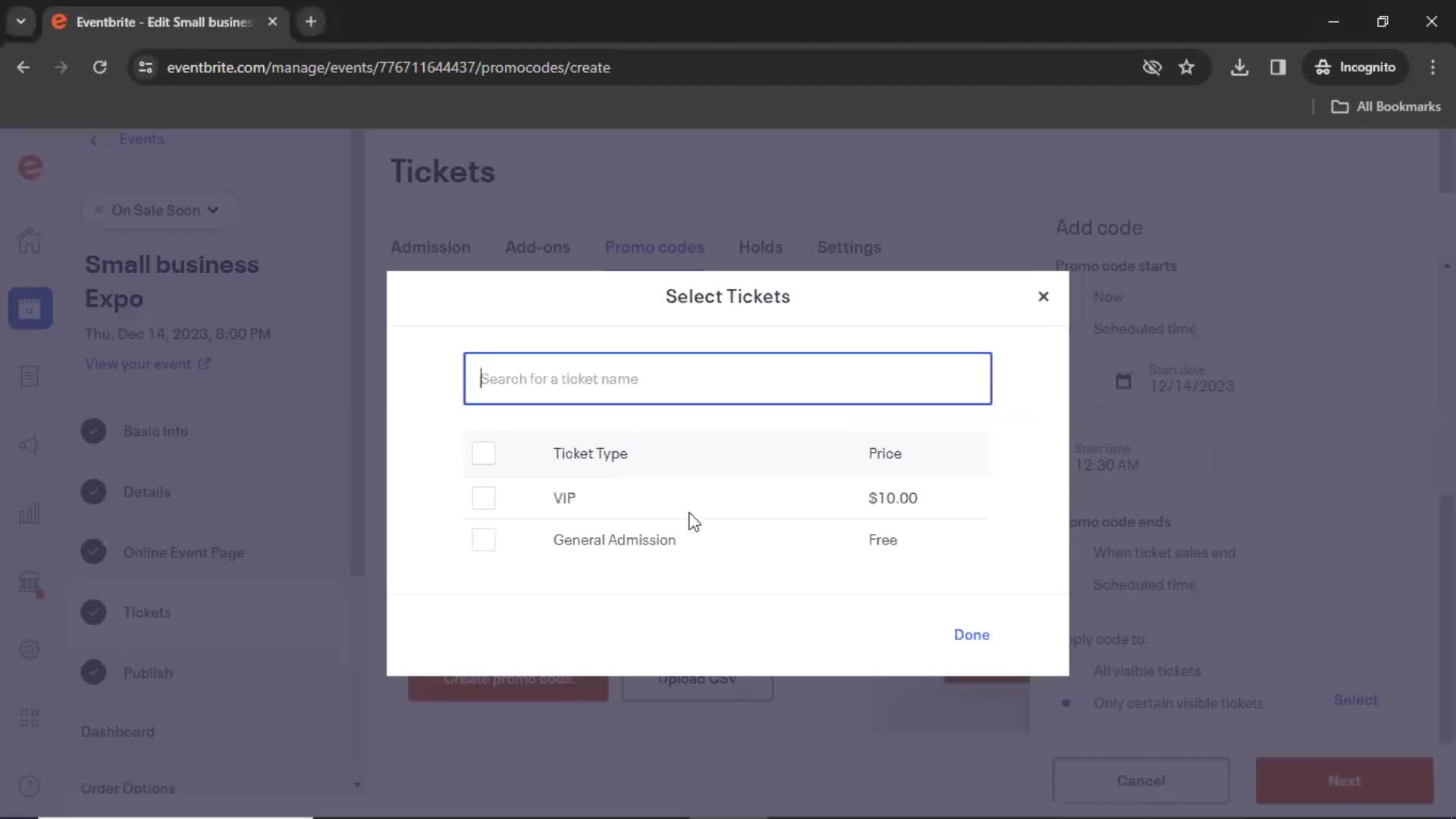The height and width of the screenshot is (819, 1456).
Task: Expand the On Sale Soon status dropdown
Action: pos(158,210)
